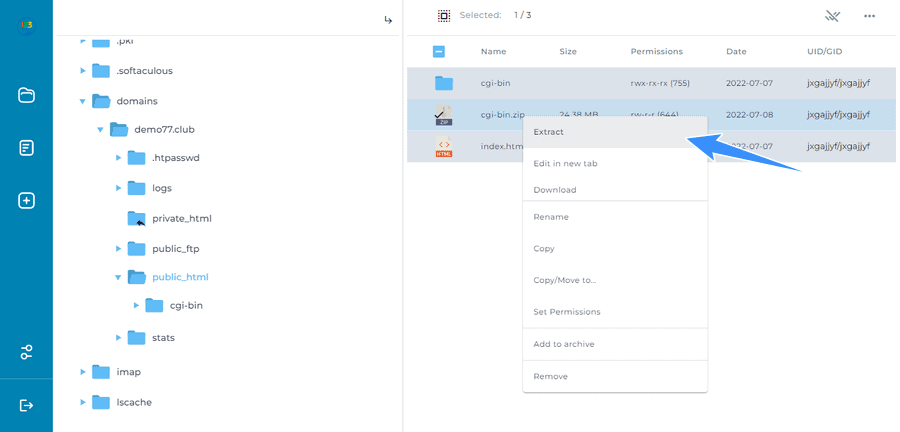Click the domains folder icon in tree

coord(101,101)
